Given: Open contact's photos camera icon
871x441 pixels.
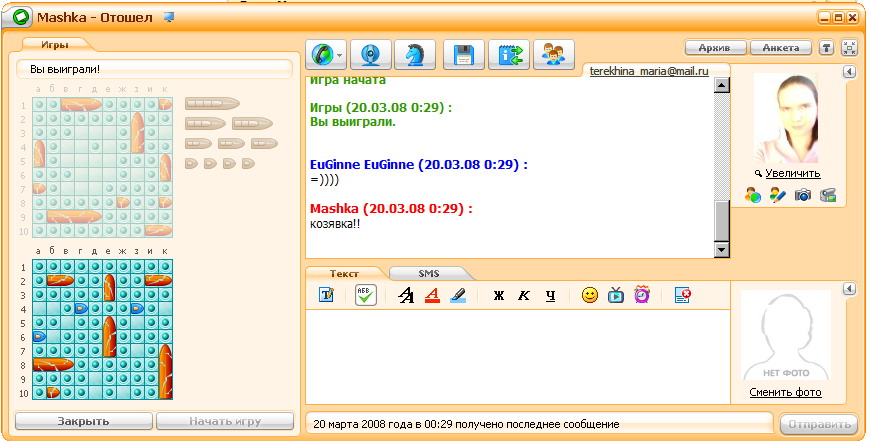Looking at the screenshot, I should tap(802, 195).
